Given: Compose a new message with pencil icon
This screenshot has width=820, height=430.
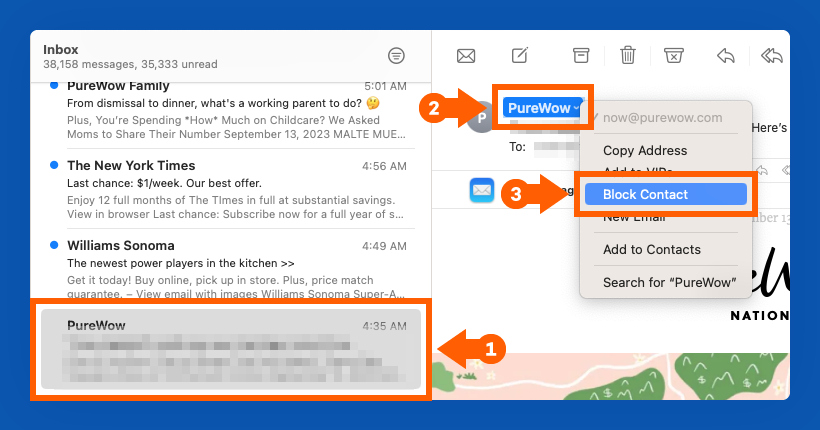Looking at the screenshot, I should pos(520,55).
